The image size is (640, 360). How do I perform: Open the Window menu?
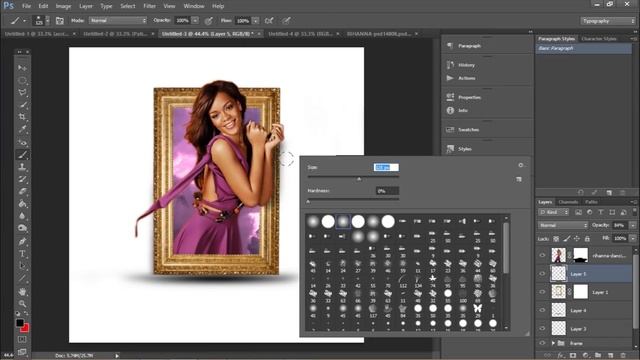tap(194, 6)
